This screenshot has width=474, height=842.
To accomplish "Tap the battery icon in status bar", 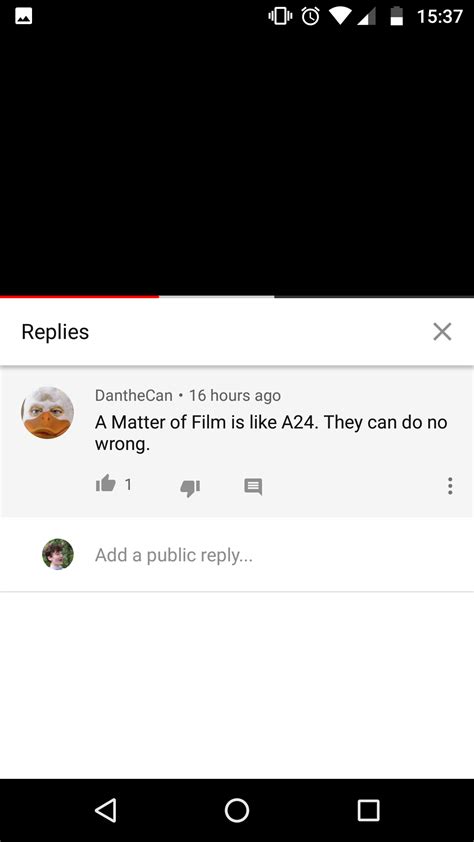I will (x=396, y=17).
